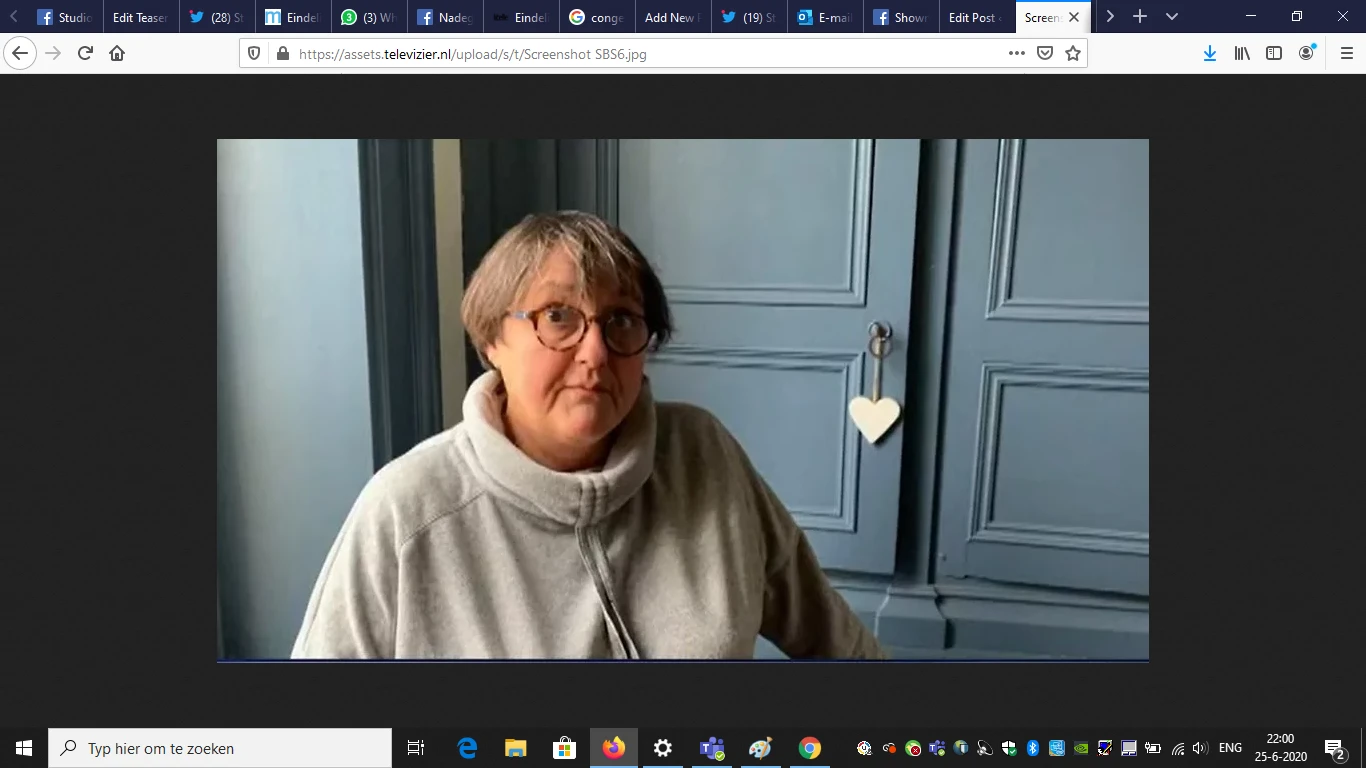Bookmark this page with the star icon

(x=1073, y=54)
